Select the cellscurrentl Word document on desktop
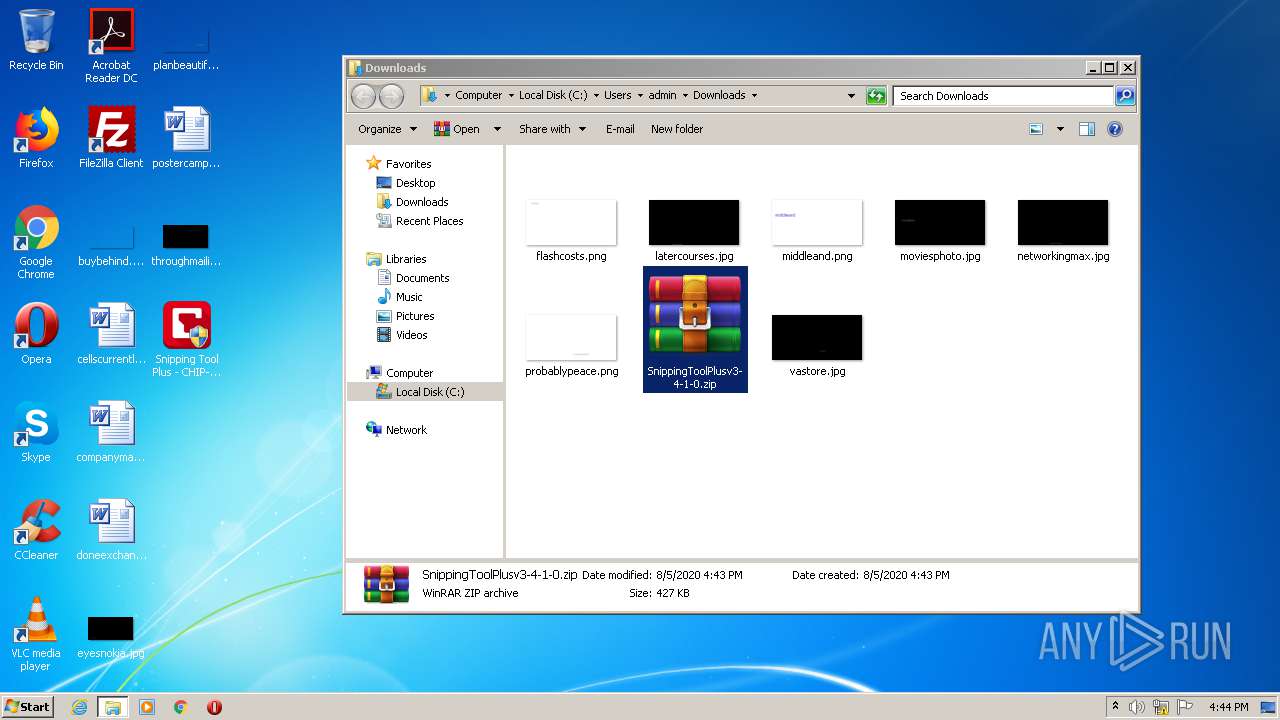This screenshot has height=720, width=1280. coord(111,334)
